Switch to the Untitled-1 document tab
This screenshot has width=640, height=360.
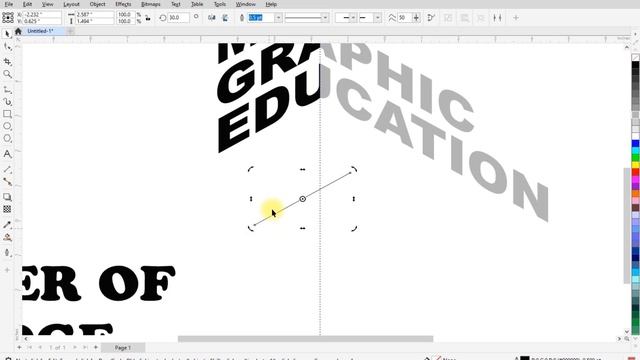click(x=40, y=31)
